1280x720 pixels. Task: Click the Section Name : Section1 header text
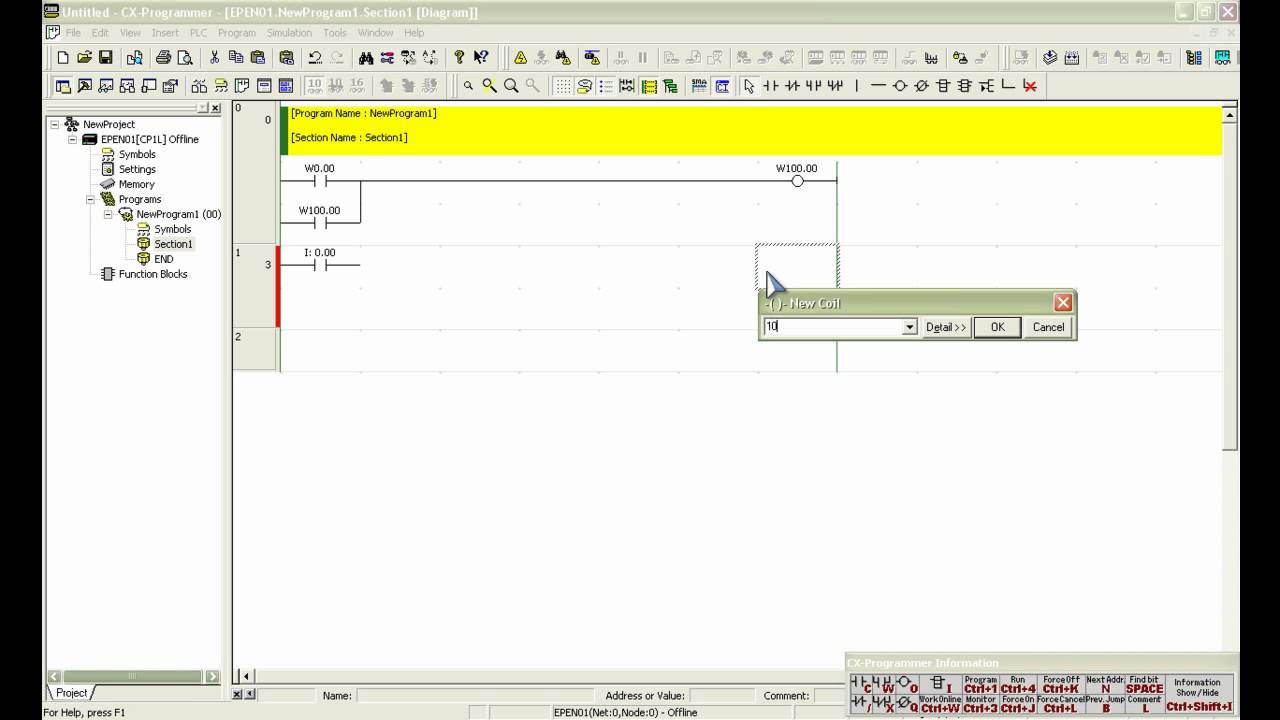pyautogui.click(x=349, y=138)
